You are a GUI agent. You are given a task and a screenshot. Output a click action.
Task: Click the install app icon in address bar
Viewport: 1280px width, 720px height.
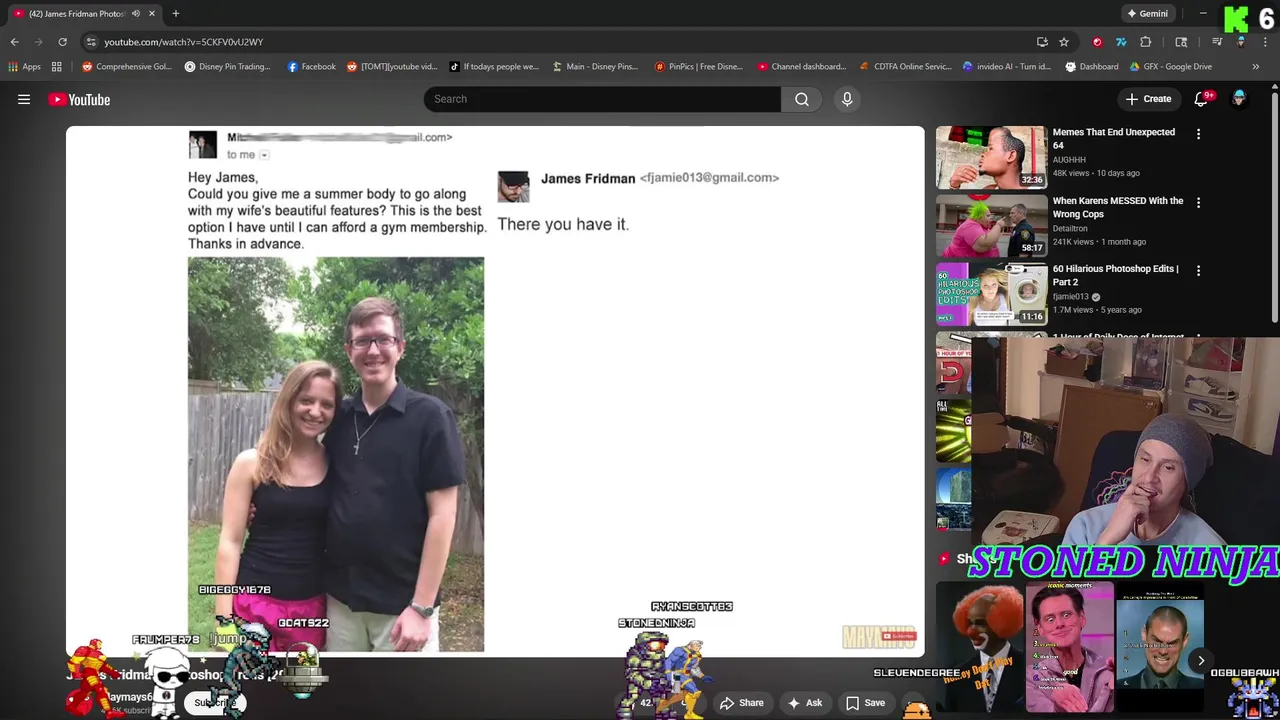1042,42
